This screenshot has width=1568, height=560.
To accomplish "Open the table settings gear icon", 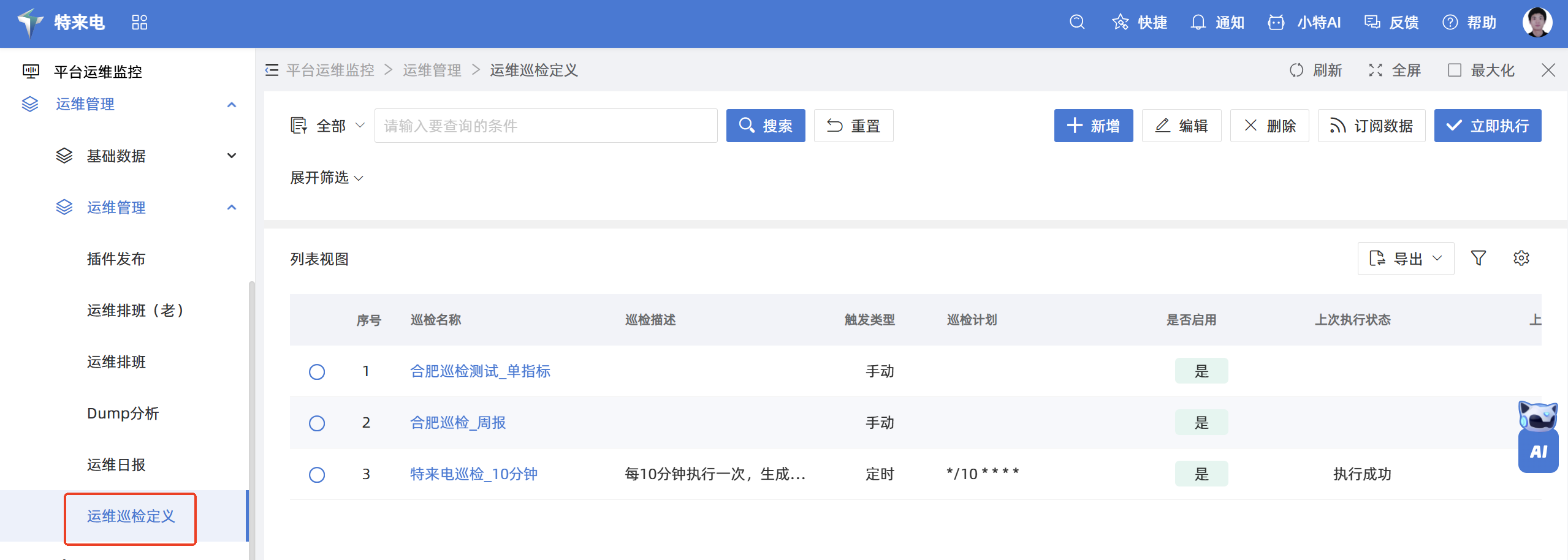I will [1521, 259].
